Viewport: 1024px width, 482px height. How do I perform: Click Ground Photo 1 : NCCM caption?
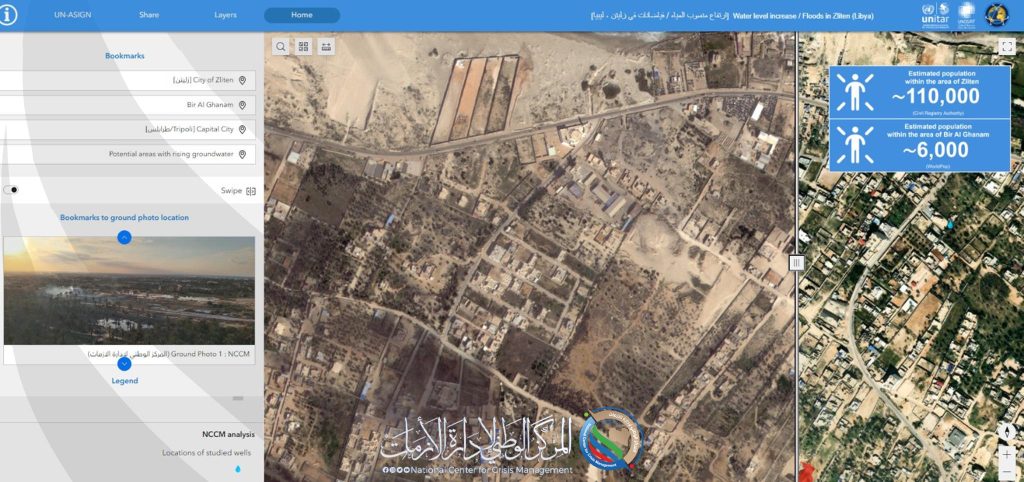pyautogui.click(x=168, y=354)
